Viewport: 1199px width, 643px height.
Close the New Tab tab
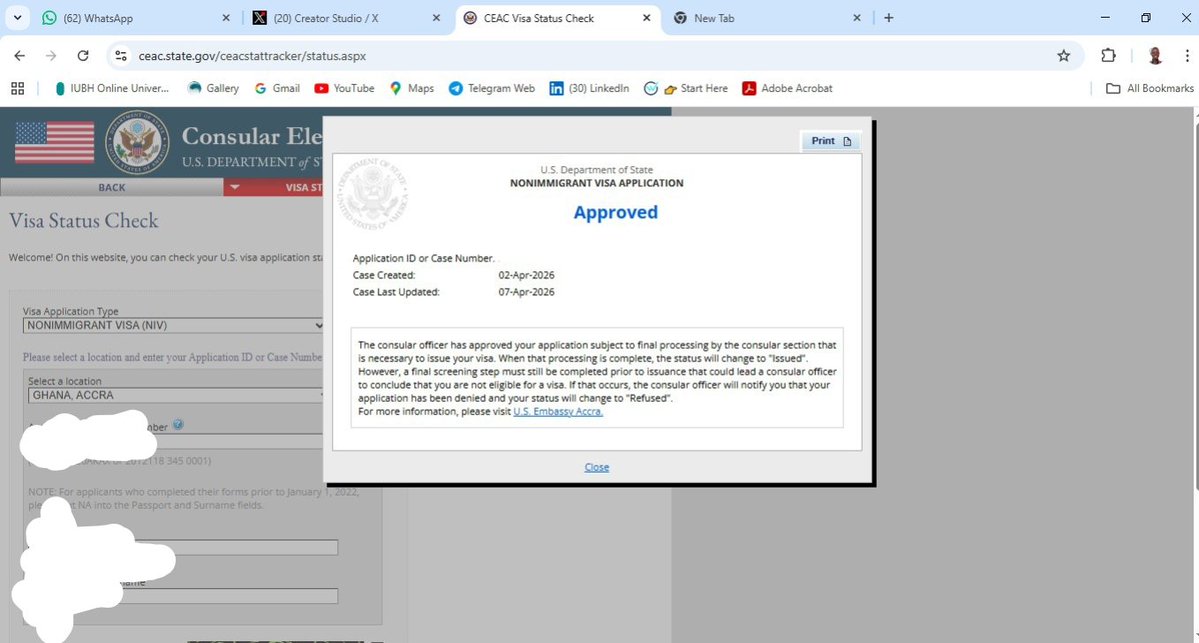pyautogui.click(x=856, y=18)
